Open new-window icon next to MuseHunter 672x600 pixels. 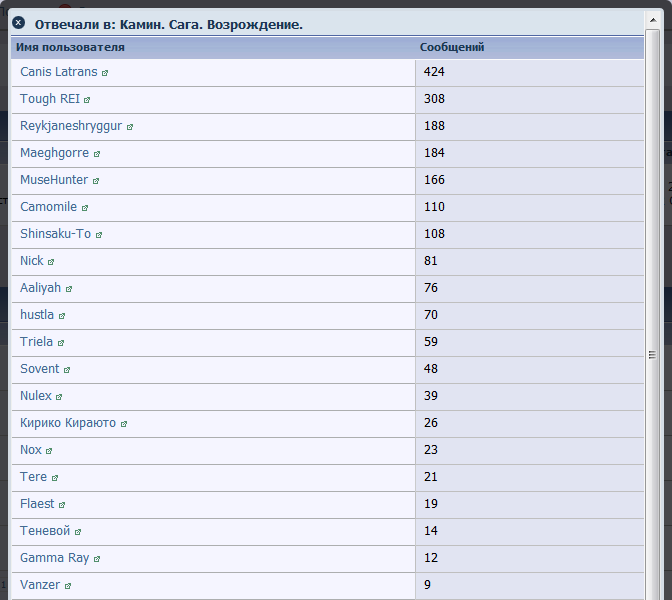96,181
